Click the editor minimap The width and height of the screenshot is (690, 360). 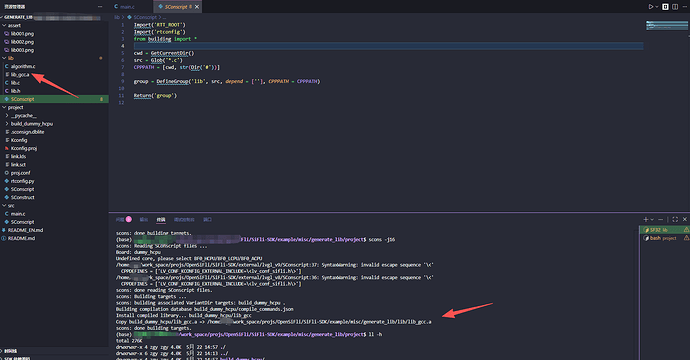[x=666, y=26]
